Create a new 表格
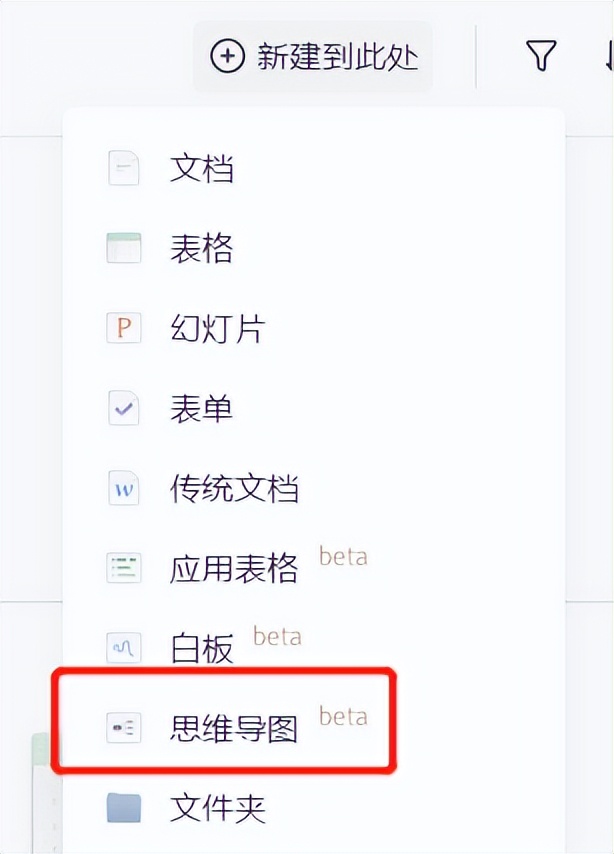The height and width of the screenshot is (854, 614). [x=313, y=248]
